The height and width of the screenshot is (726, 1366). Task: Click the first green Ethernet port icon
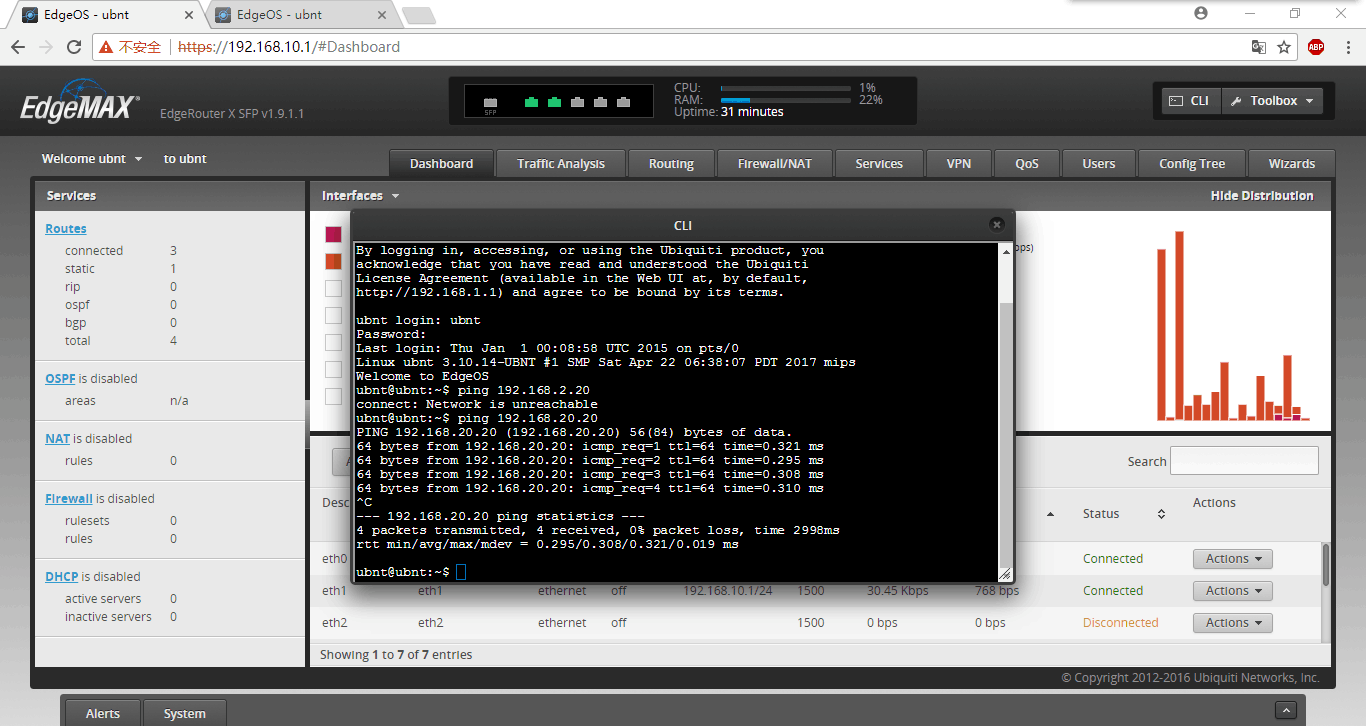pos(531,102)
